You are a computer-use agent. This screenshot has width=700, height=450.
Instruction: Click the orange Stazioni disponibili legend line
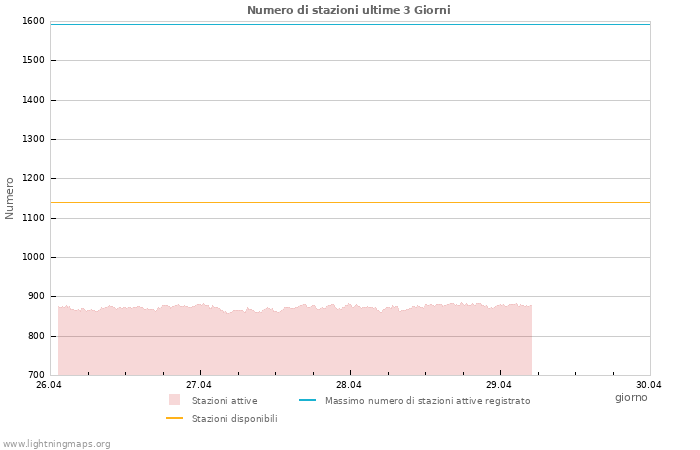coord(174,418)
